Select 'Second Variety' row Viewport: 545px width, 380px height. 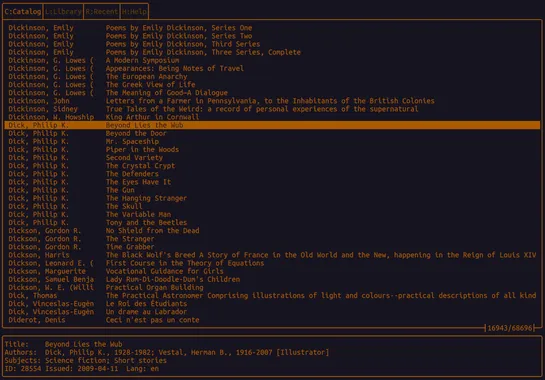tap(272, 157)
